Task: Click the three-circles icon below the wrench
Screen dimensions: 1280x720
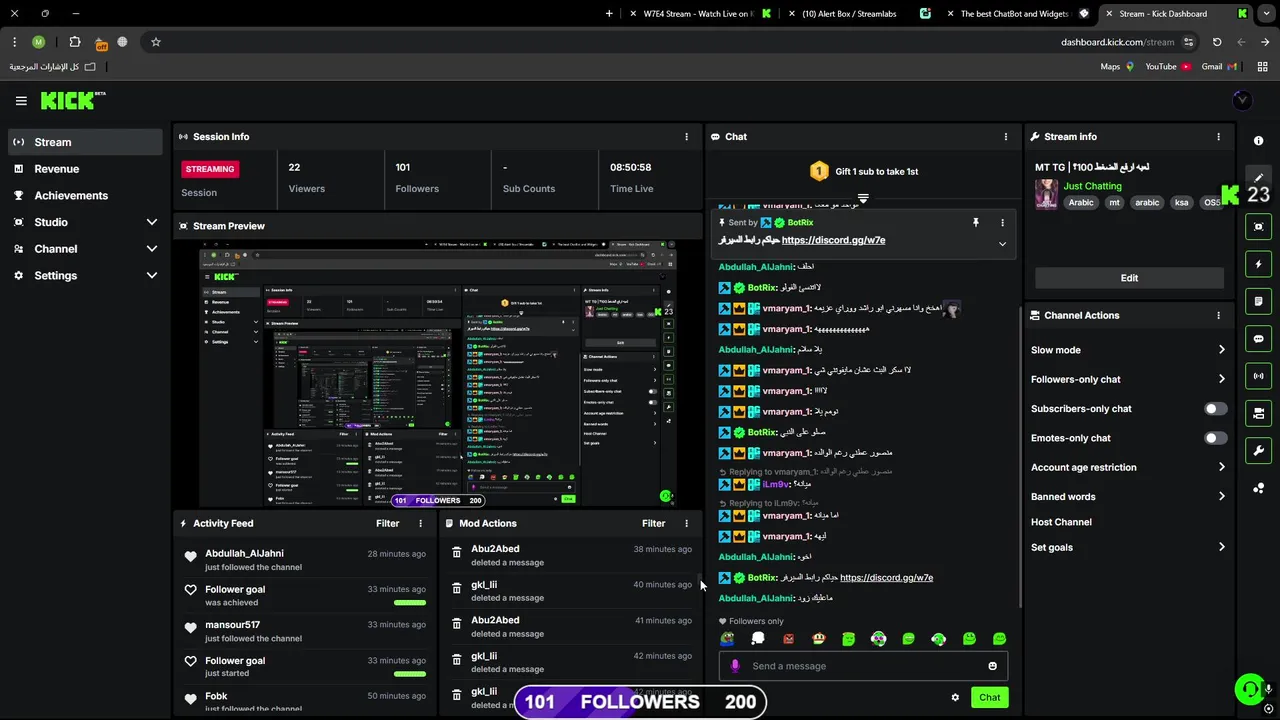Action: [x=1258, y=488]
